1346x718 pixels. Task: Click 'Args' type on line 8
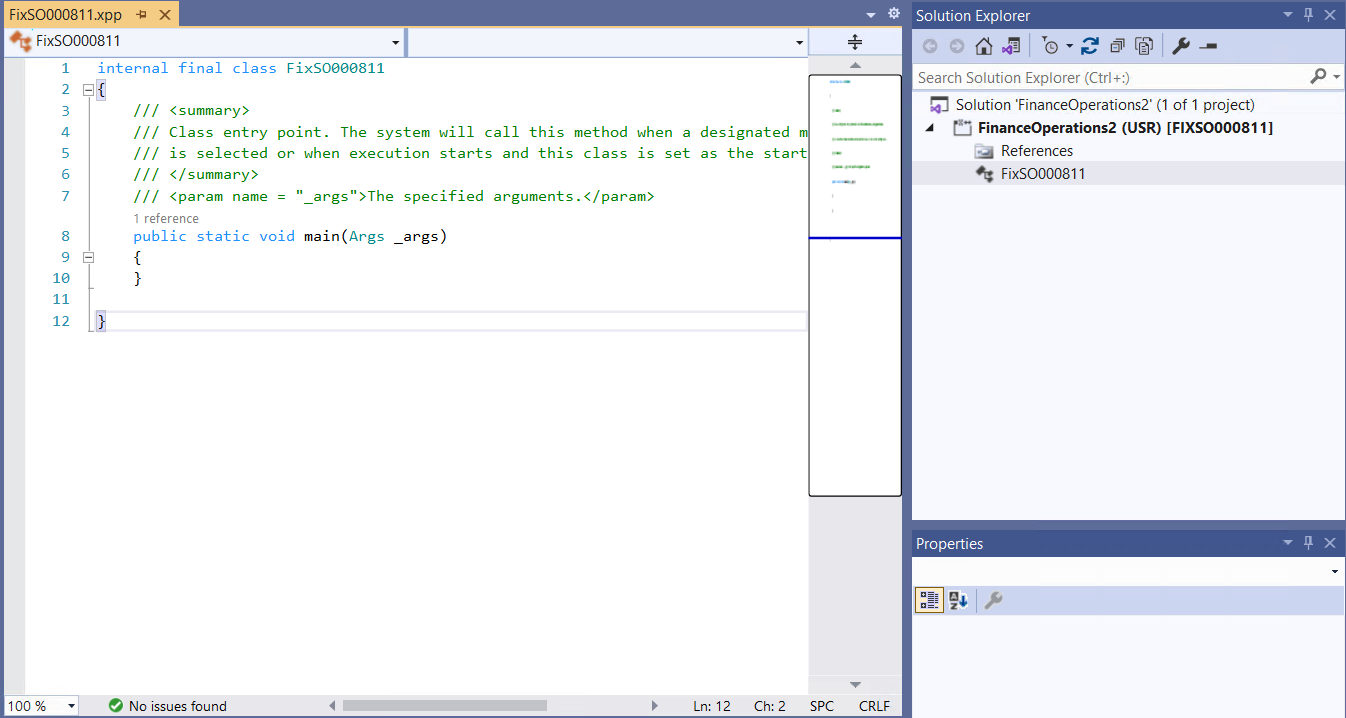367,236
